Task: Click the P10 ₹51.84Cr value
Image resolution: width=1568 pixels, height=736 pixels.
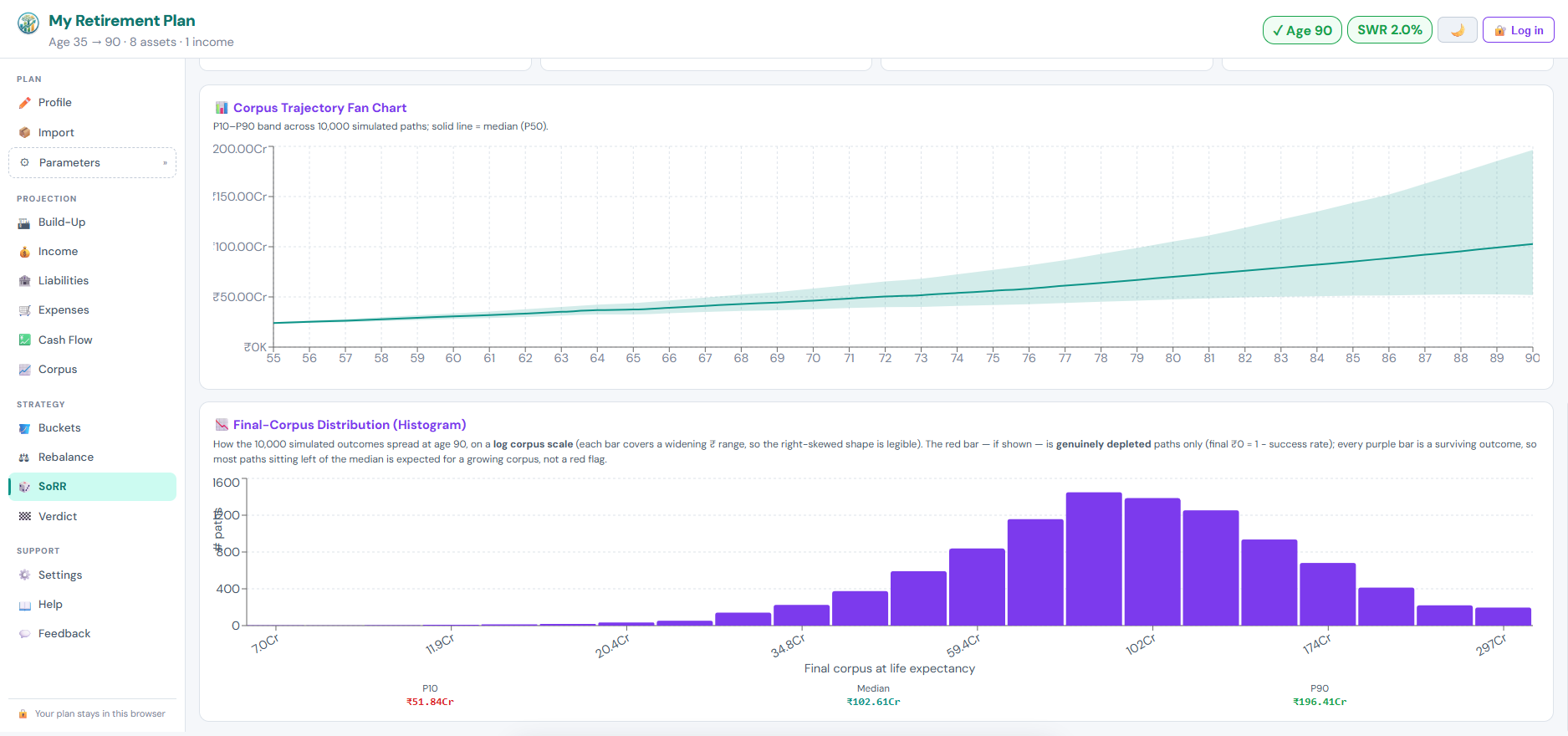Action: (x=430, y=703)
